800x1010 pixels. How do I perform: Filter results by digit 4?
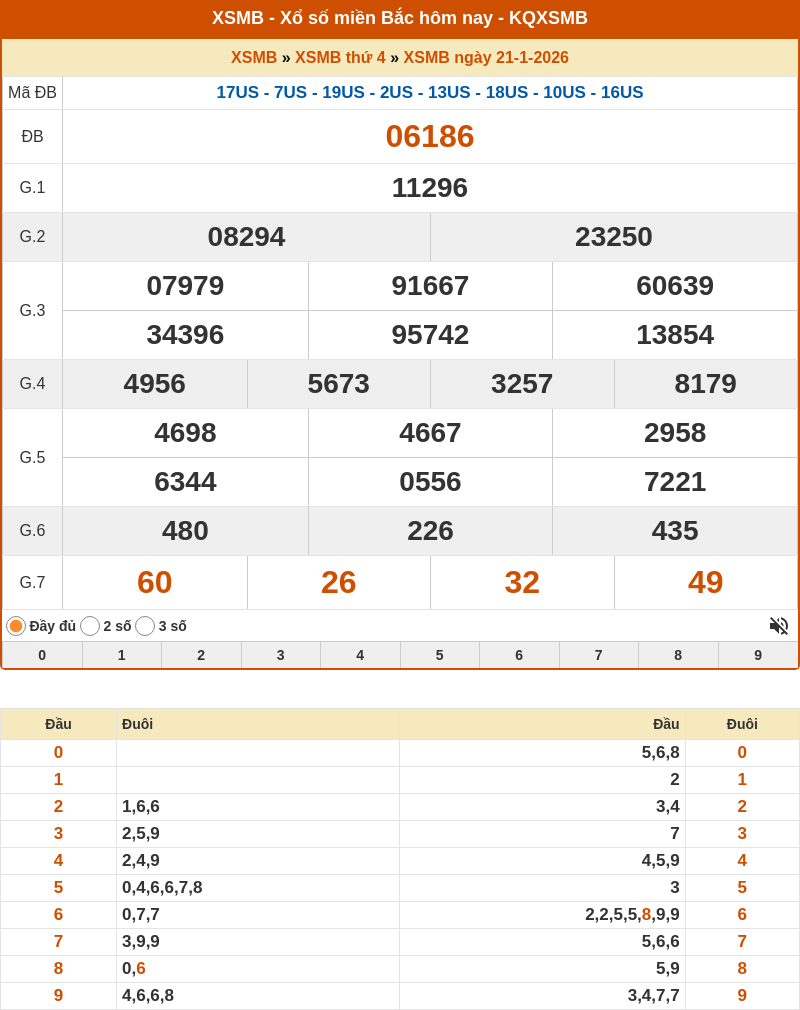point(360,655)
